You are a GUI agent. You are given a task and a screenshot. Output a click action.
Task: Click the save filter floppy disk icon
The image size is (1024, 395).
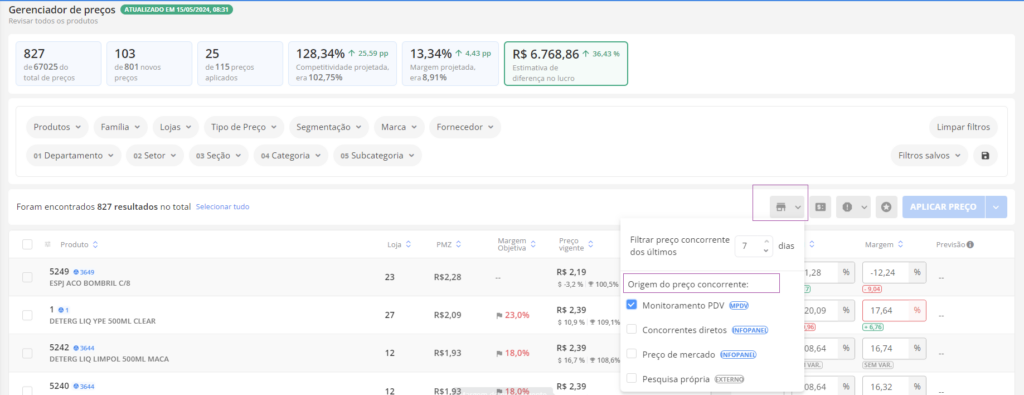(985, 155)
